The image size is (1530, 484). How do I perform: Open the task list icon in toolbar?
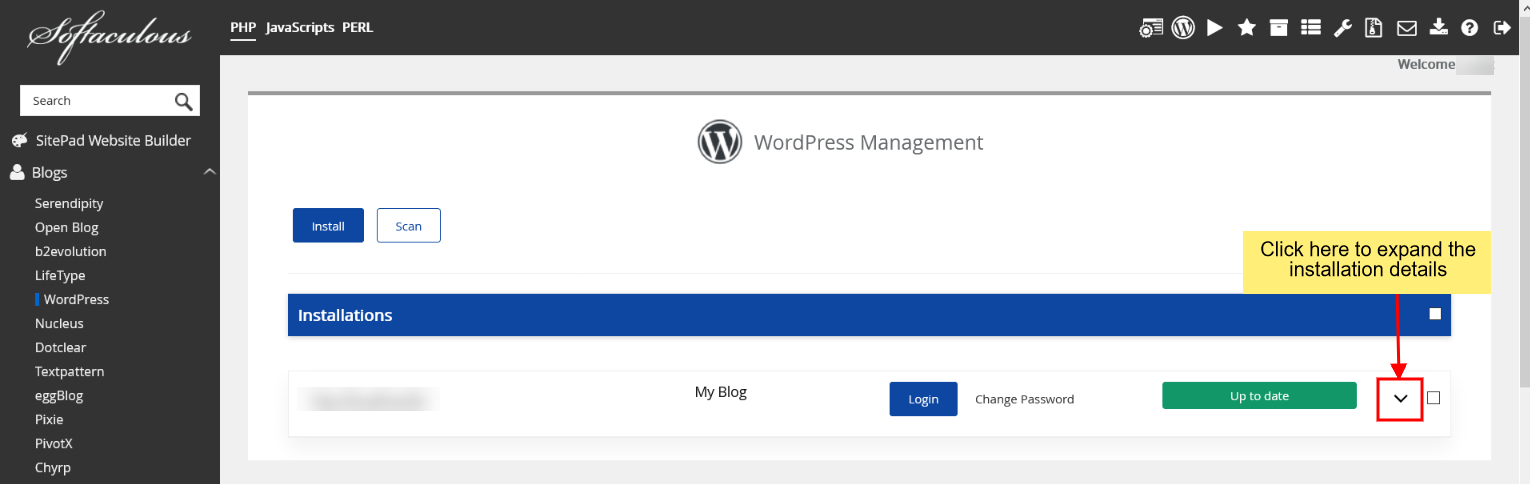[x=1311, y=28]
